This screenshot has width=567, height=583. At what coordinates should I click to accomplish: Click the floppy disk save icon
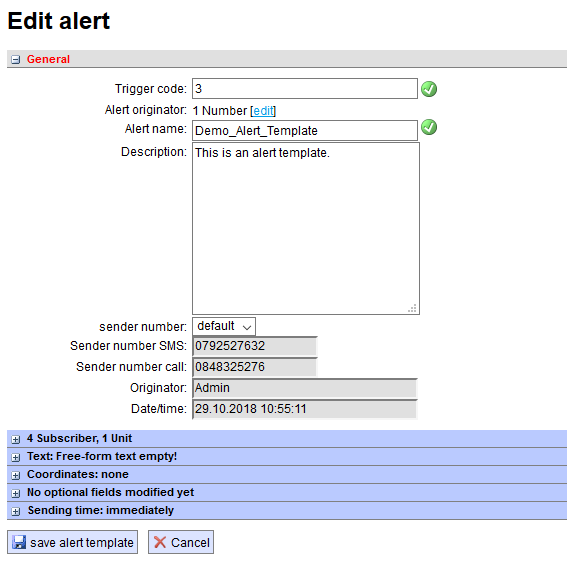click(19, 542)
